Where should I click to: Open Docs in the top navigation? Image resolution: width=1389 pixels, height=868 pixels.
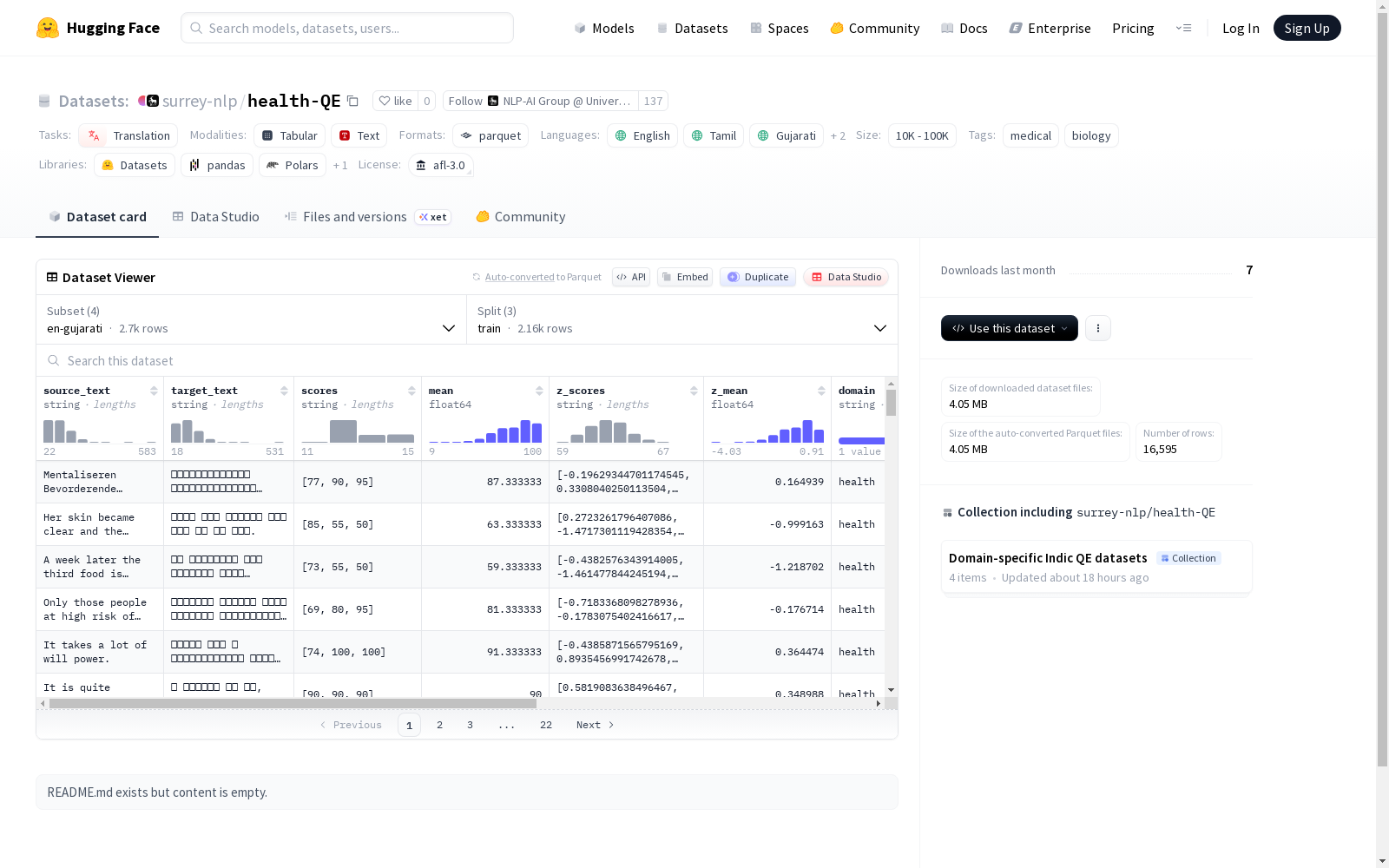coord(964,28)
